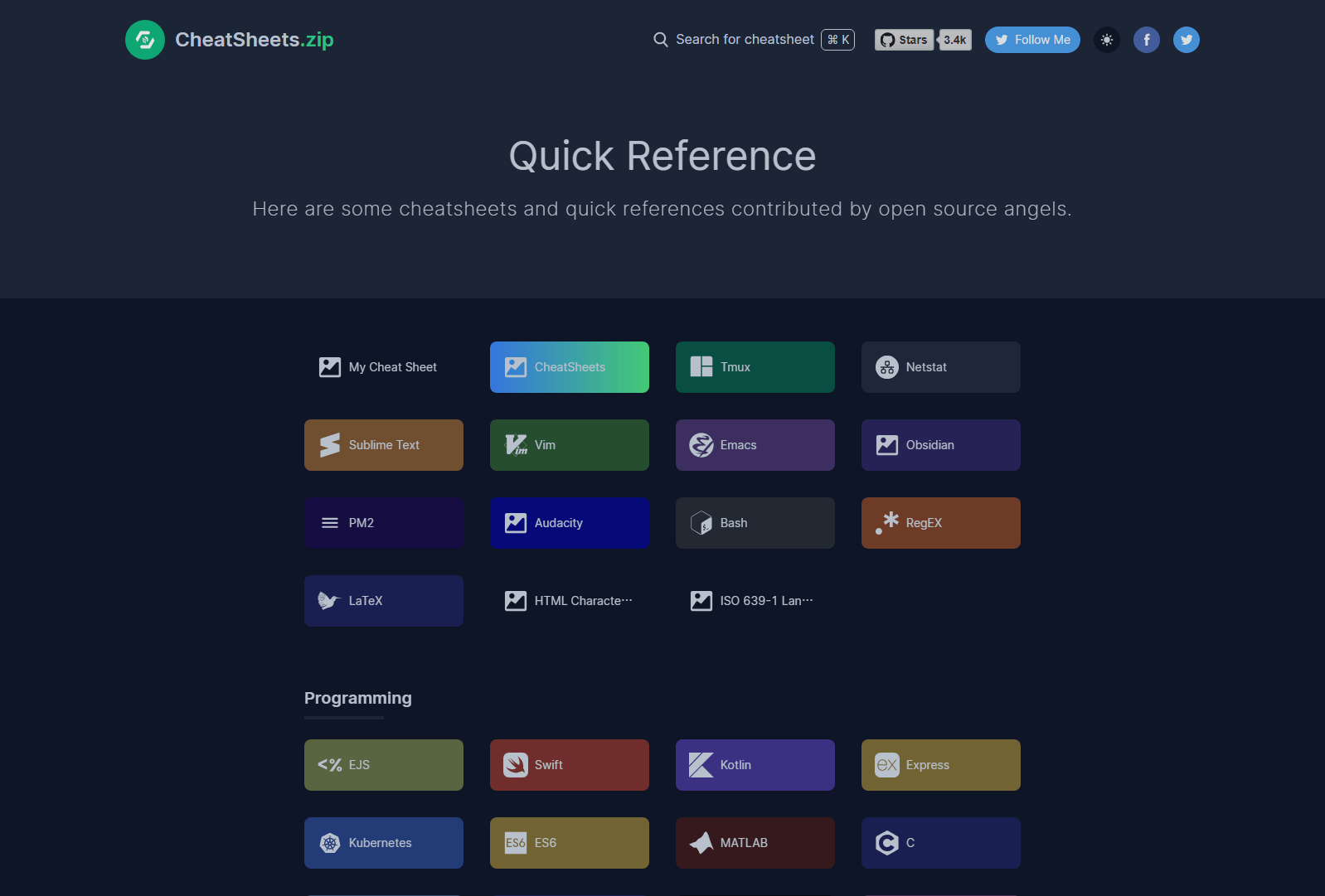Viewport: 1325px width, 896px height.
Task: Click the 'Kubernetes' card label
Action: click(x=381, y=843)
